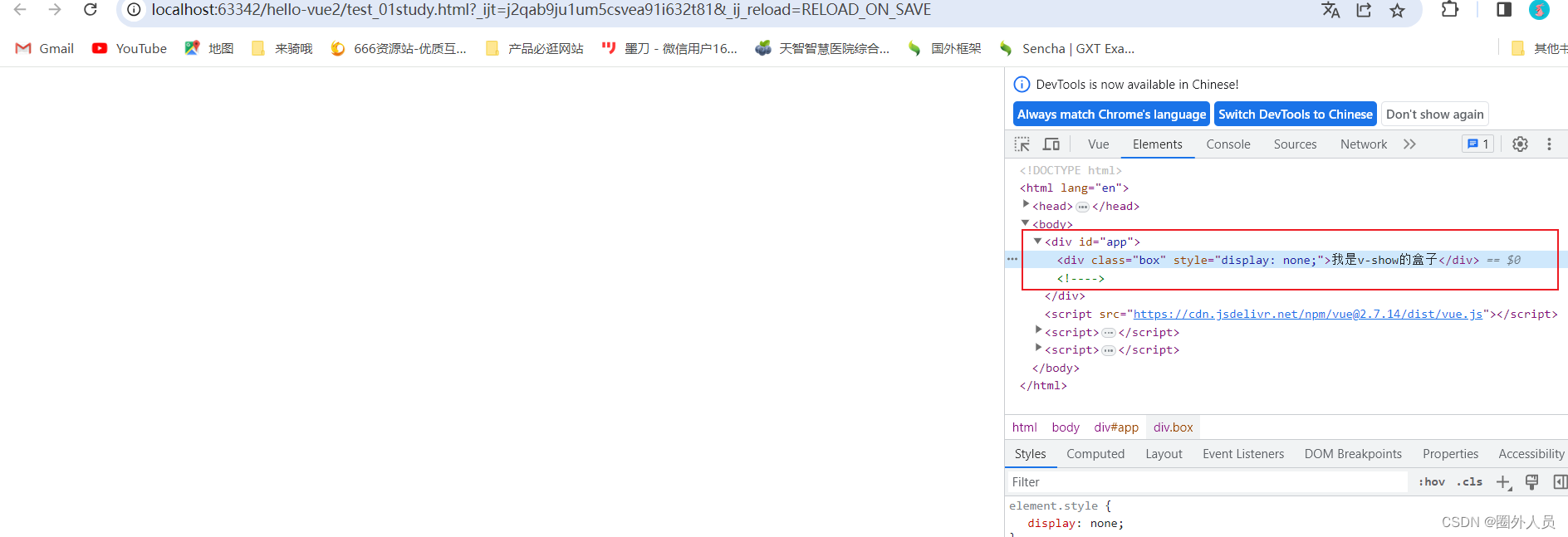This screenshot has width=1568, height=537.
Task: Collapse the body element node
Action: [x=1026, y=222]
